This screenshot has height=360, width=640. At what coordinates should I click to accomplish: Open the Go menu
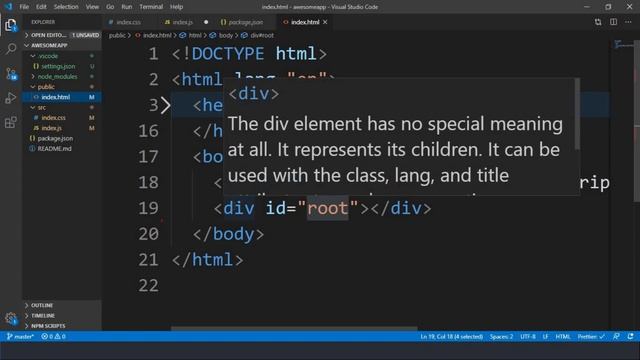tap(110, 7)
